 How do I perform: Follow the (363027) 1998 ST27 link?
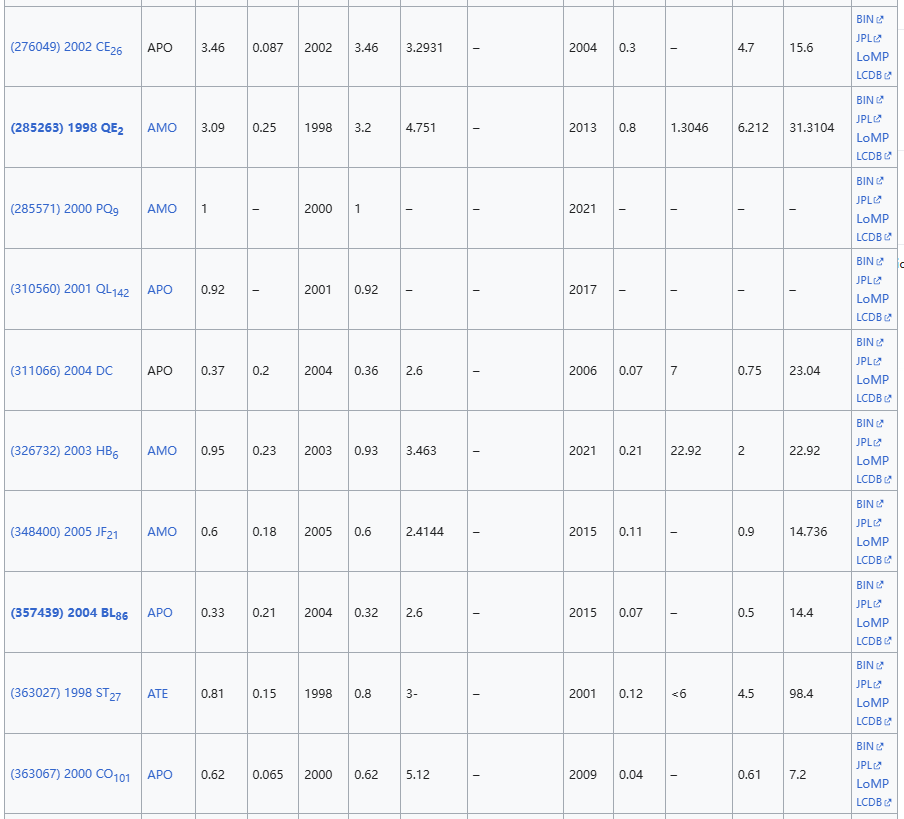(x=65, y=694)
